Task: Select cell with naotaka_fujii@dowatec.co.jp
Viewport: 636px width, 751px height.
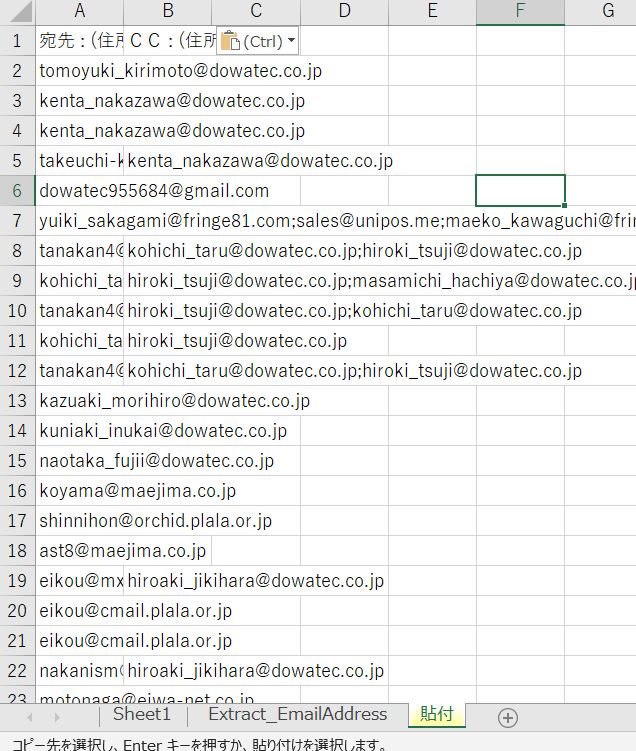Action: [x=80, y=461]
